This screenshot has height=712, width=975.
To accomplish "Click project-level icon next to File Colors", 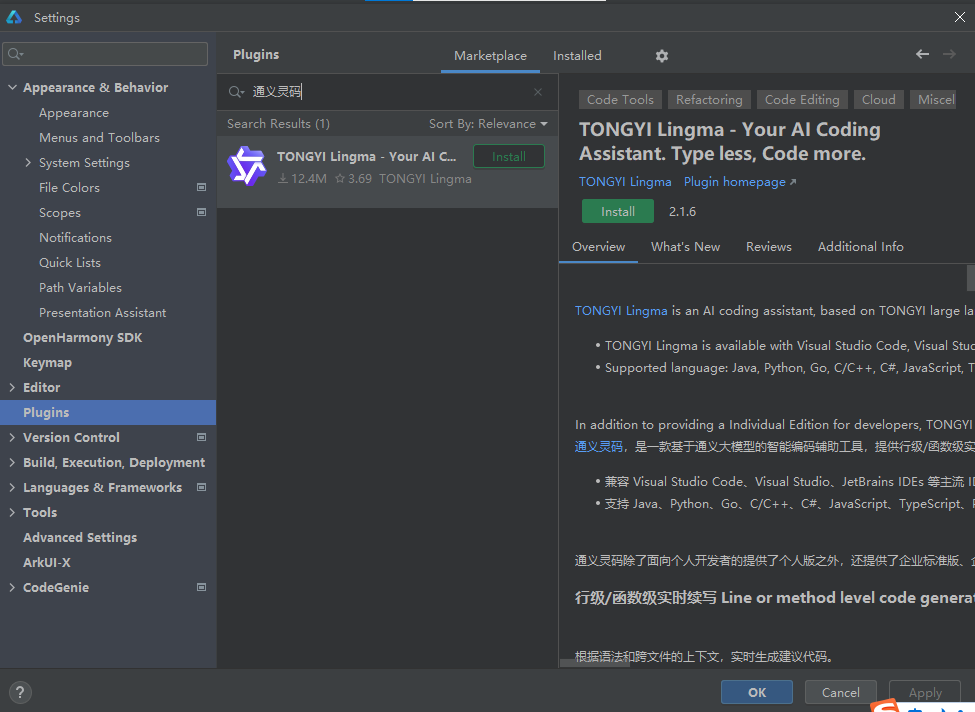I will click(x=201, y=187).
